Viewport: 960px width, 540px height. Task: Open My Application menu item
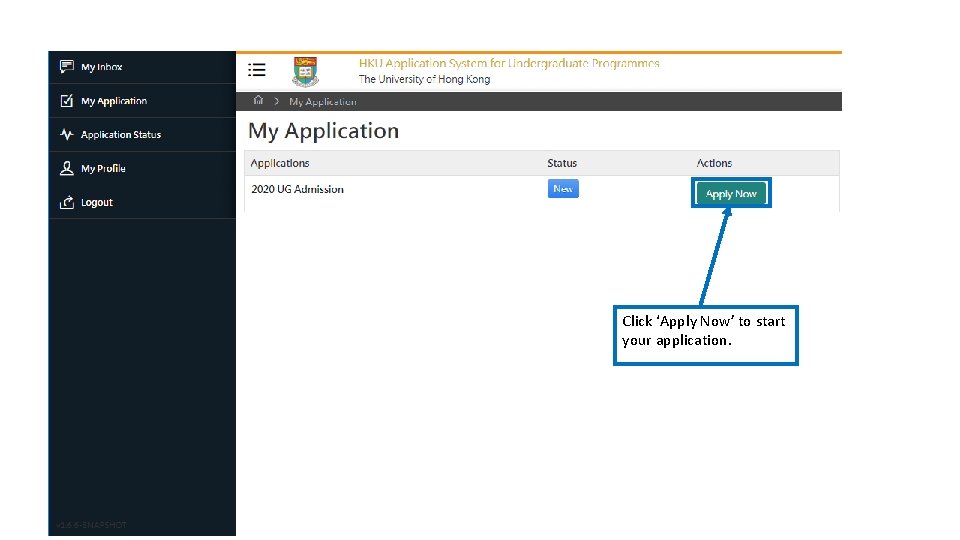tap(142, 100)
